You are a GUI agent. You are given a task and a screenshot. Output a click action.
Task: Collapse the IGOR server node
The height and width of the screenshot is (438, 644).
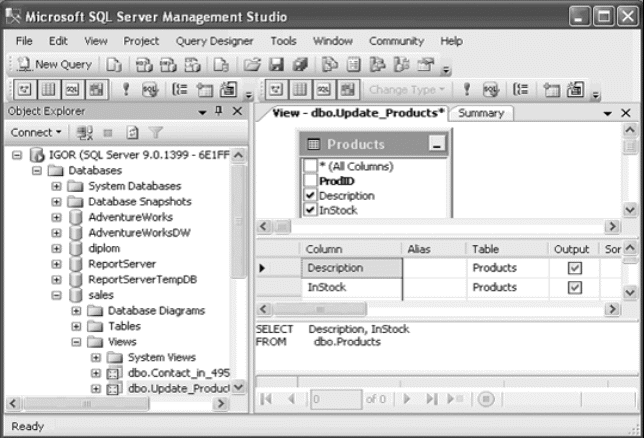[16, 155]
